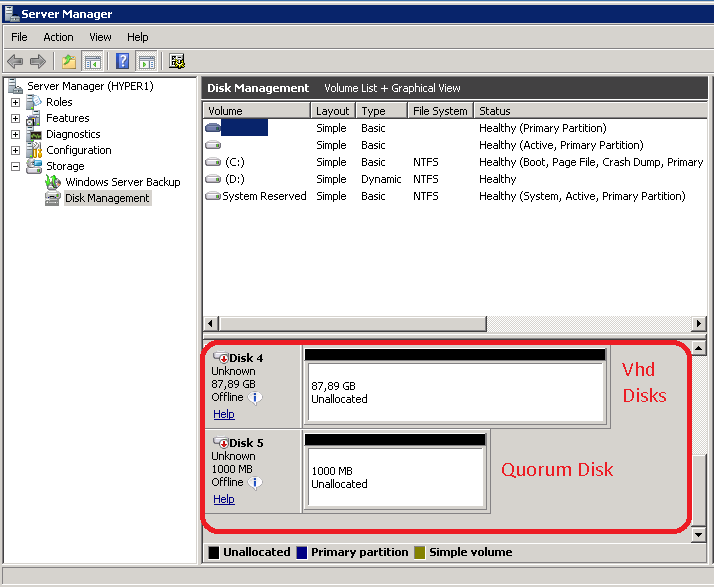
Task: Toggle the Show/Hide Console Tree icon
Action: [92, 62]
